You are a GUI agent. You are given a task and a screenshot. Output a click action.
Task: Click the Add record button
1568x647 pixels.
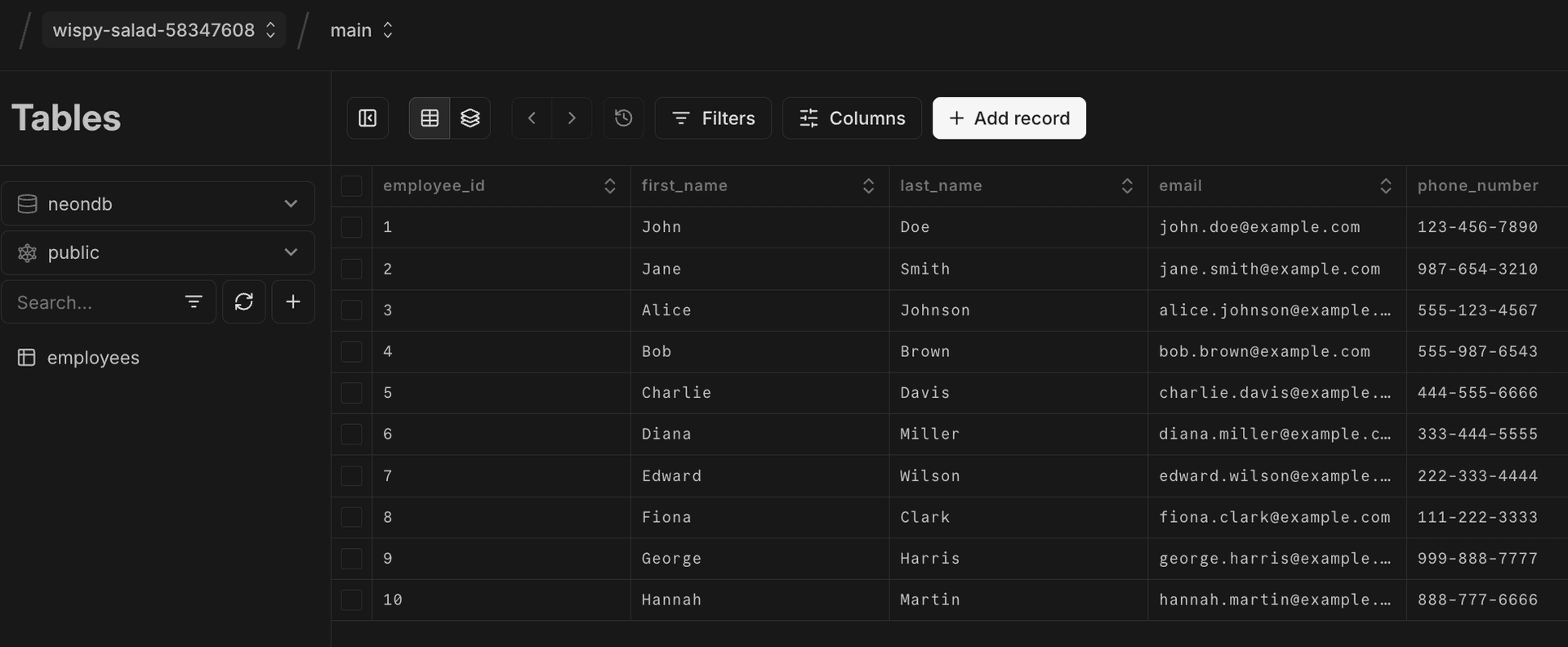coord(1009,118)
